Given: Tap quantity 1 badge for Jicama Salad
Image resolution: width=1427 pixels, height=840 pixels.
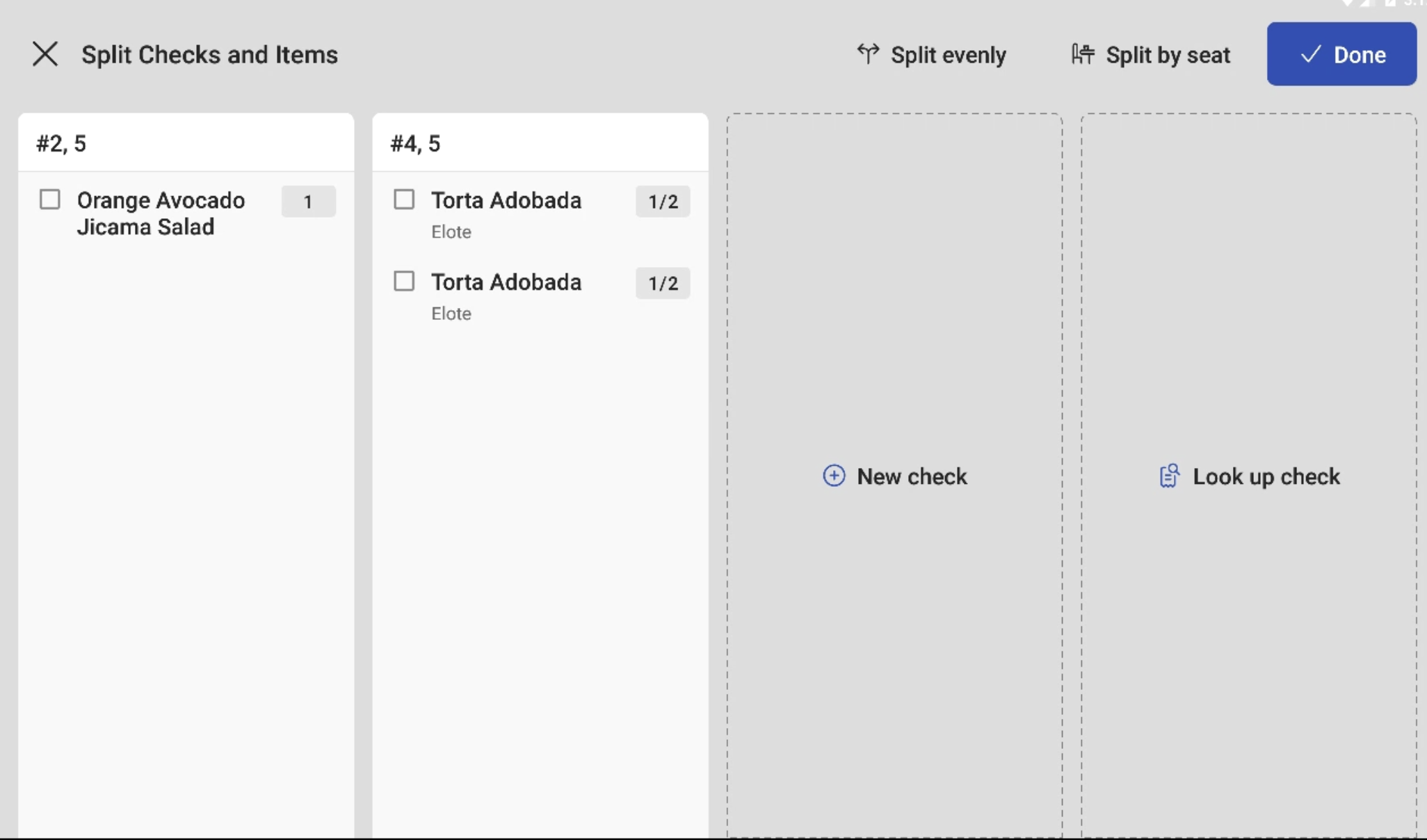Looking at the screenshot, I should point(308,202).
